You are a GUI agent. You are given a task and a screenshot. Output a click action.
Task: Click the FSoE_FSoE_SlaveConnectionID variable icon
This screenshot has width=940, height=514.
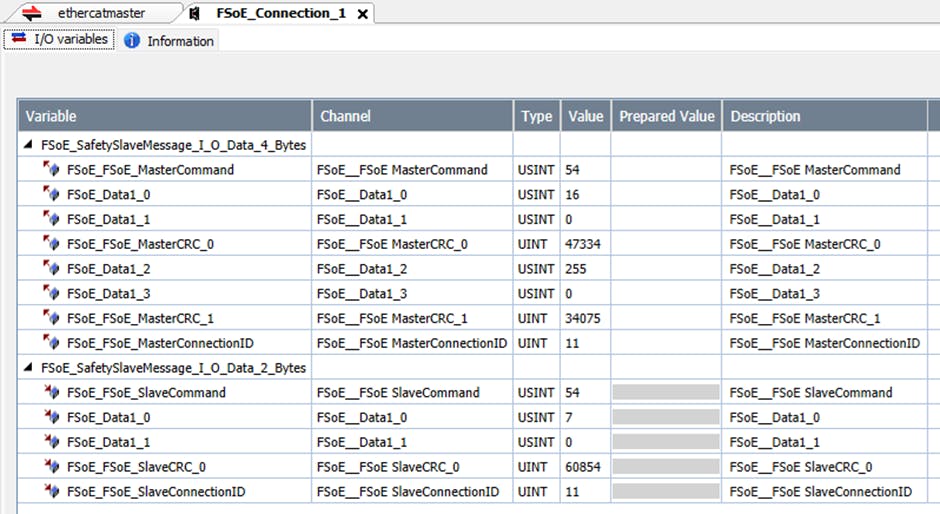click(51, 492)
